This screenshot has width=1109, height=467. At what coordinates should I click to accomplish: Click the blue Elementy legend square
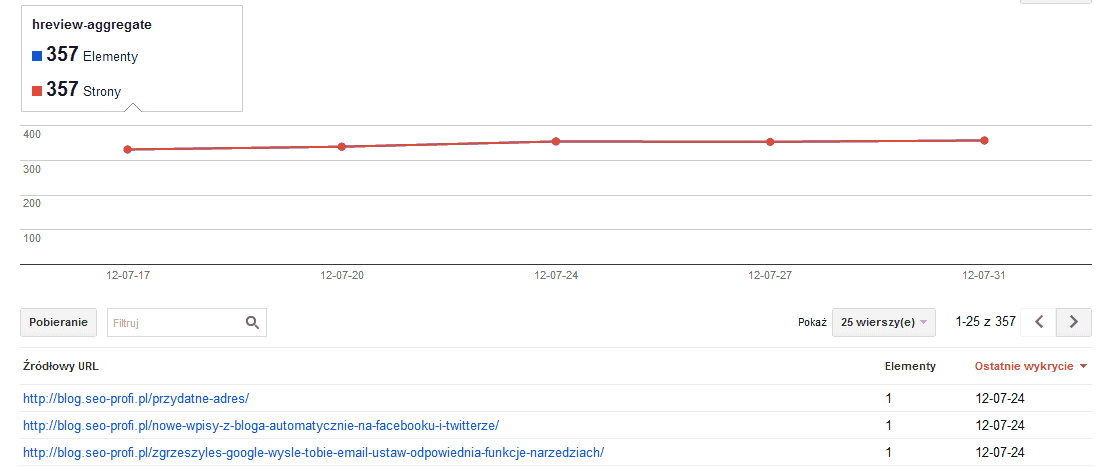click(x=37, y=56)
